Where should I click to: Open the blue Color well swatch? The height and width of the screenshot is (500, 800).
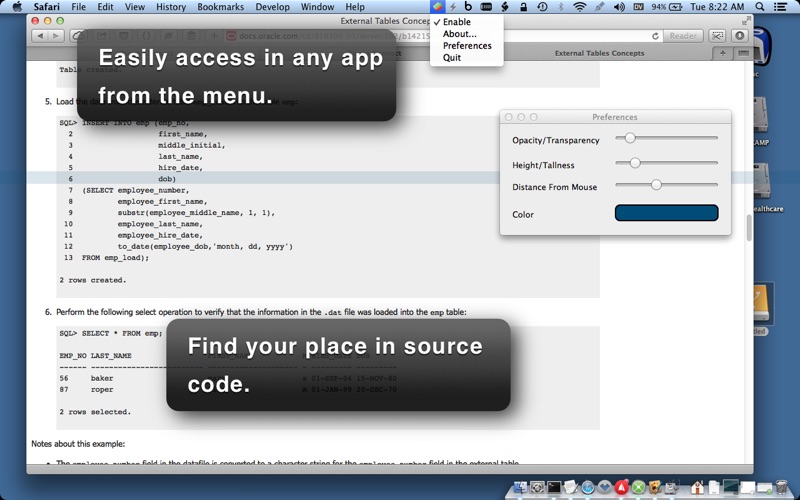666,213
